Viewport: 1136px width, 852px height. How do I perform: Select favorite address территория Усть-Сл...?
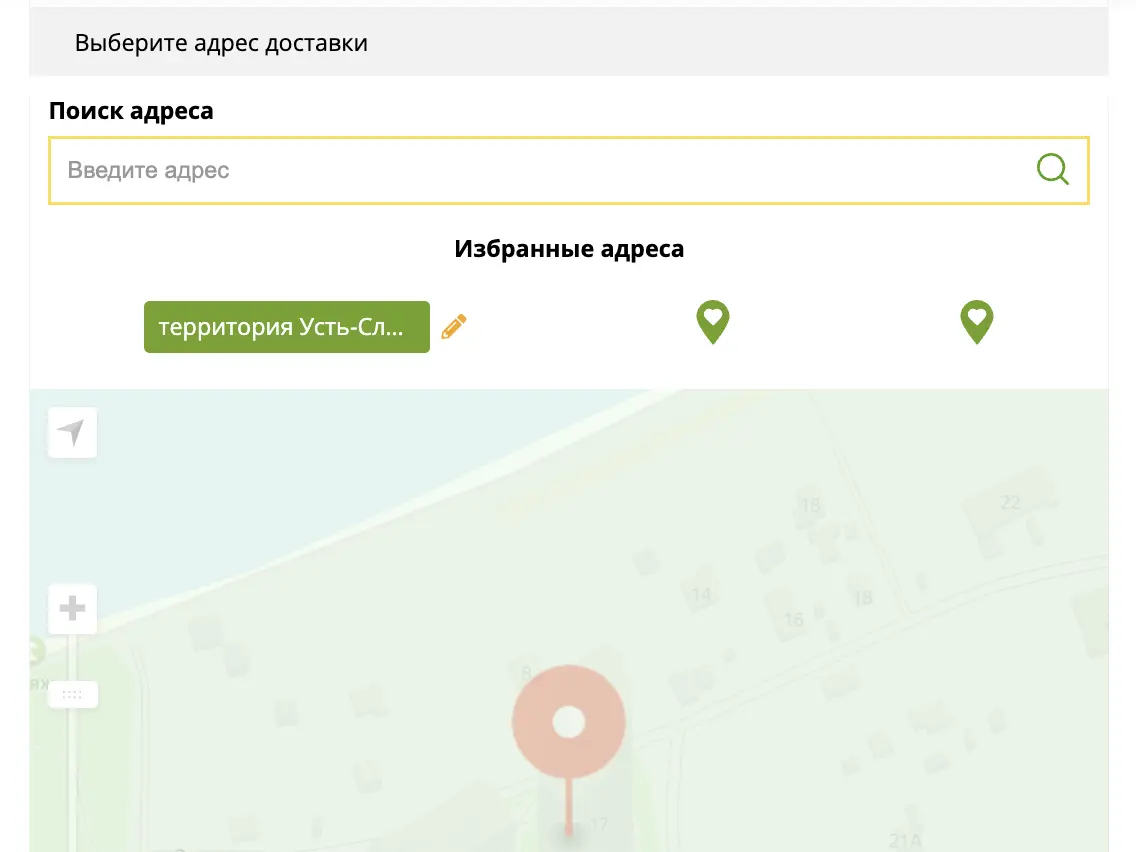pos(287,327)
